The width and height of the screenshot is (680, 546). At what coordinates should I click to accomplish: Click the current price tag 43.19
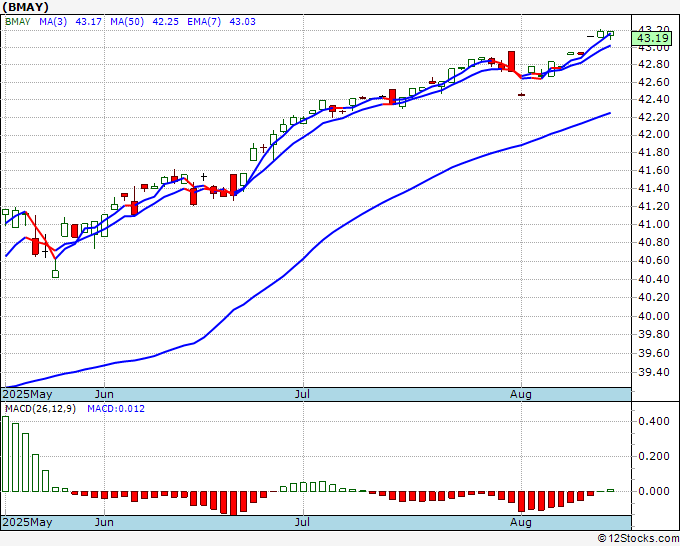coord(653,38)
